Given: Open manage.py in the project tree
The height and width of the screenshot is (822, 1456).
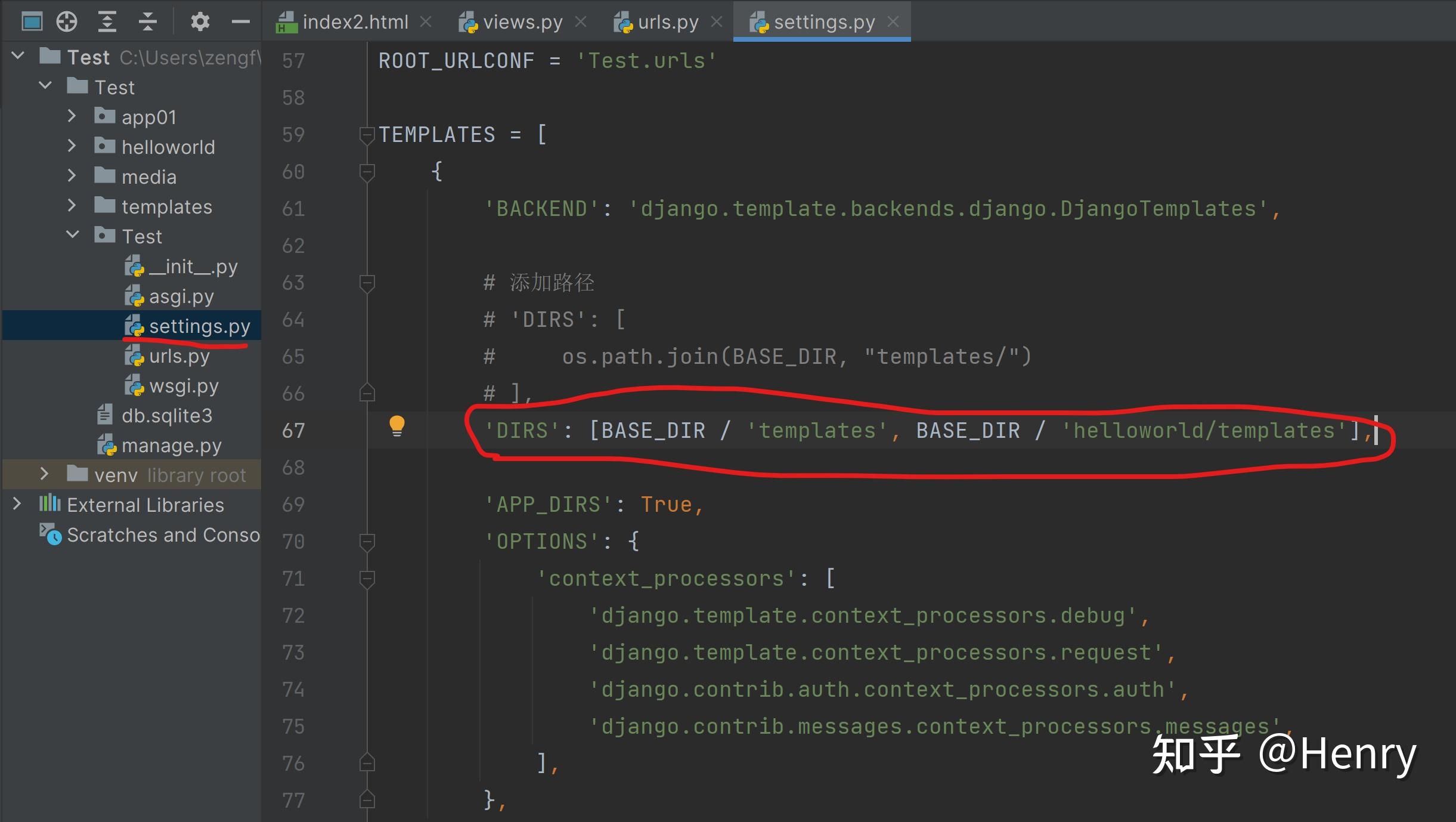Looking at the screenshot, I should [x=159, y=445].
